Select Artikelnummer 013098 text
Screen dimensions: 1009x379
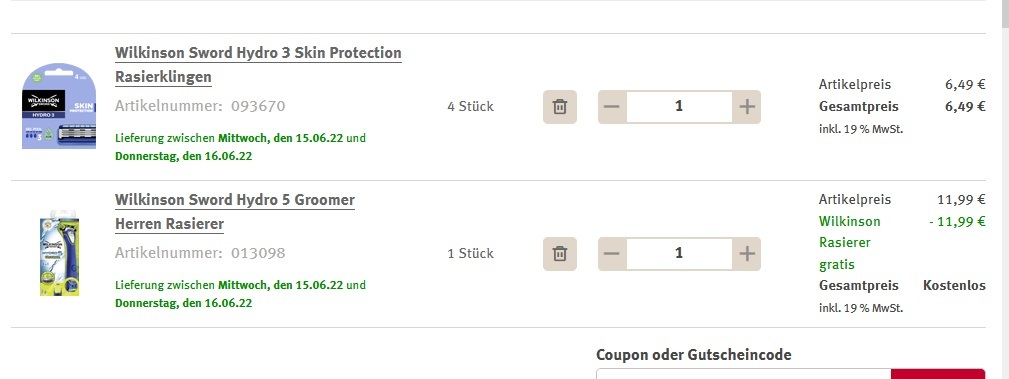click(x=200, y=253)
